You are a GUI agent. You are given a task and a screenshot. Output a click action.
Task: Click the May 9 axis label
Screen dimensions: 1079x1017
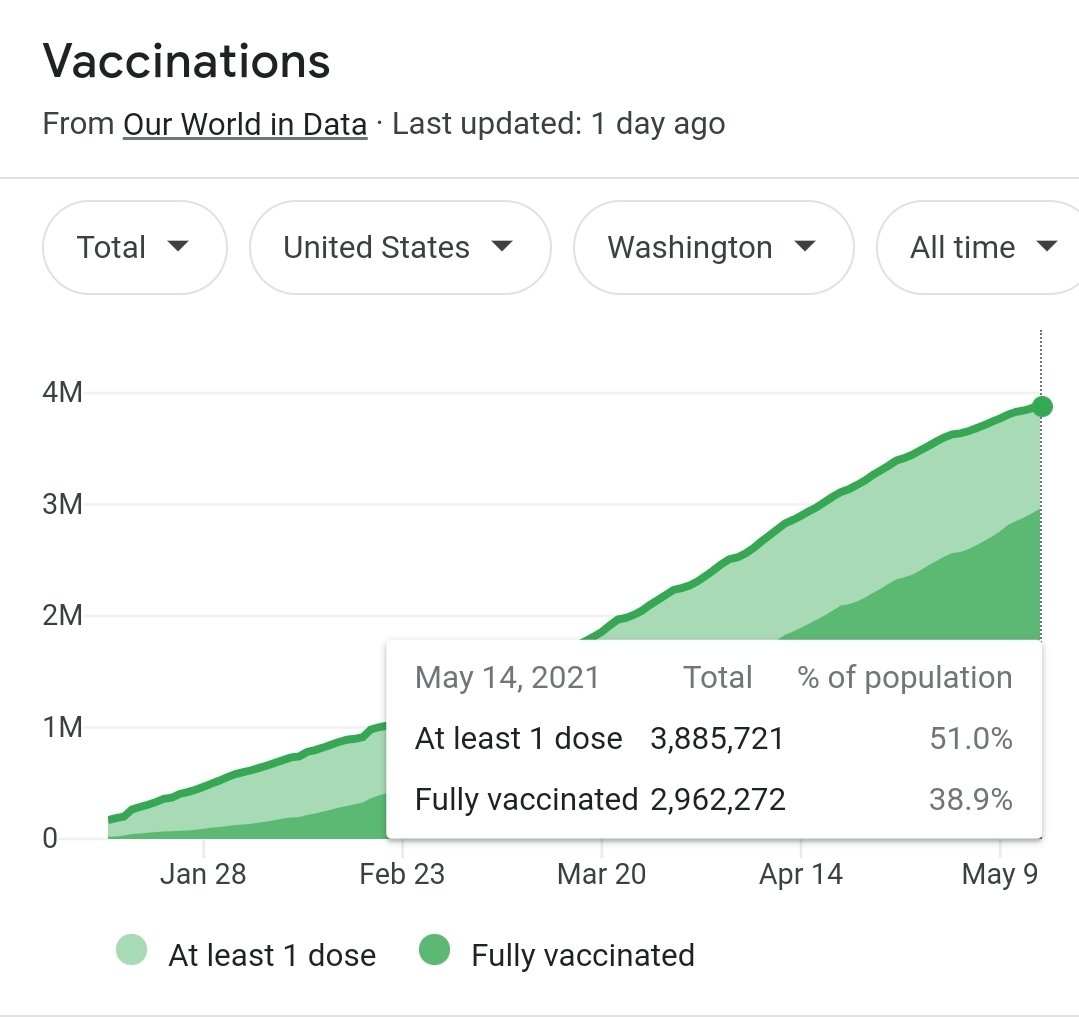click(x=1000, y=874)
